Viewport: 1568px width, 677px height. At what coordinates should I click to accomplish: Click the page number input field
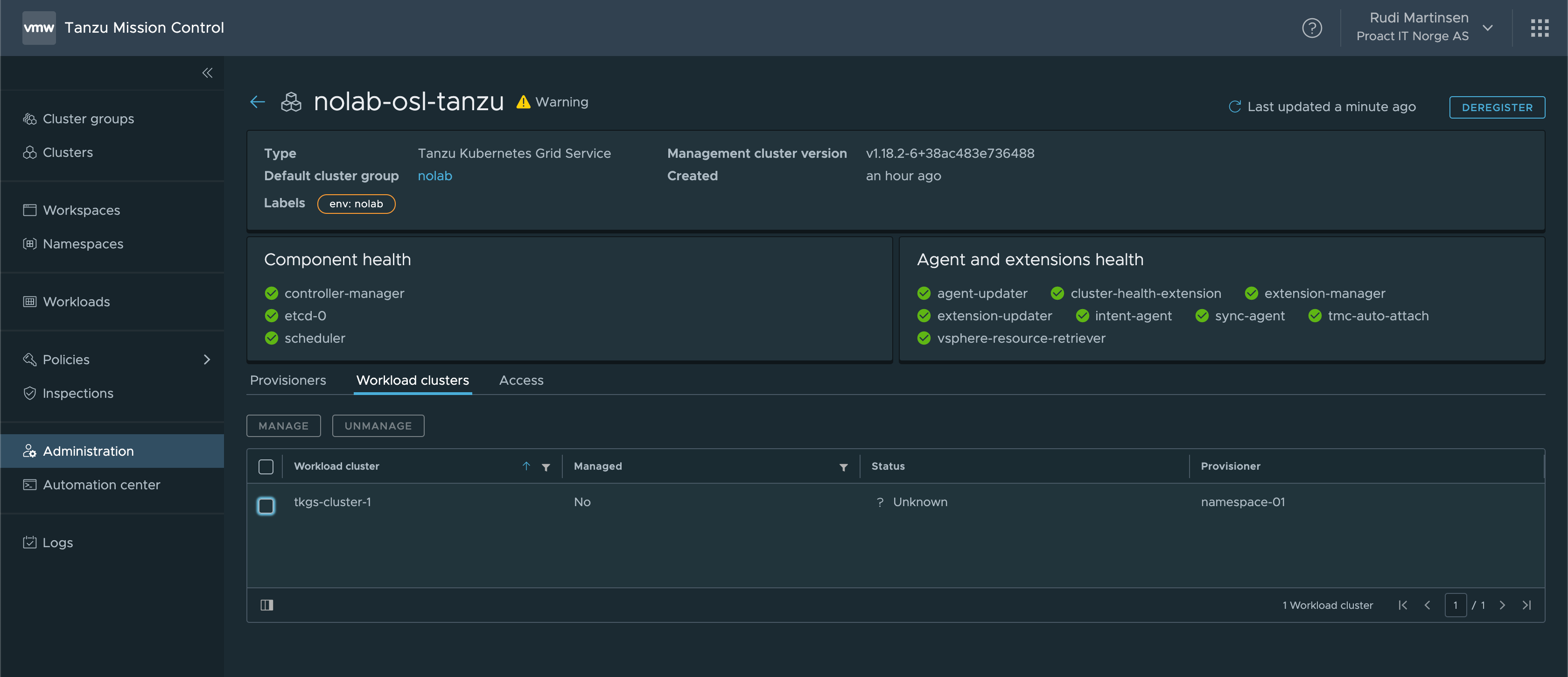pos(1456,605)
